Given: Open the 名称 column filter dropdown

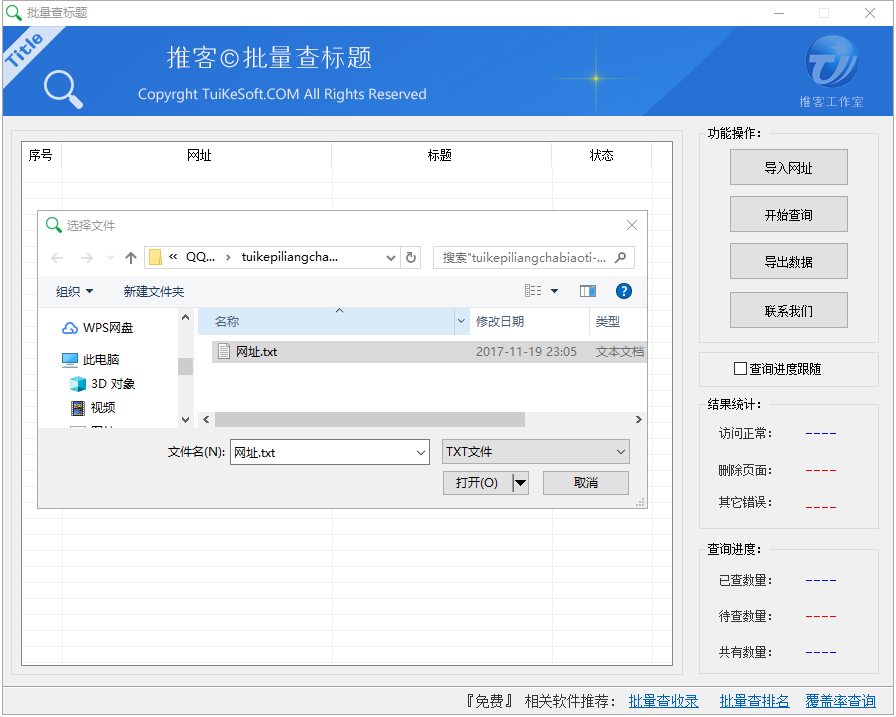Looking at the screenshot, I should [461, 322].
